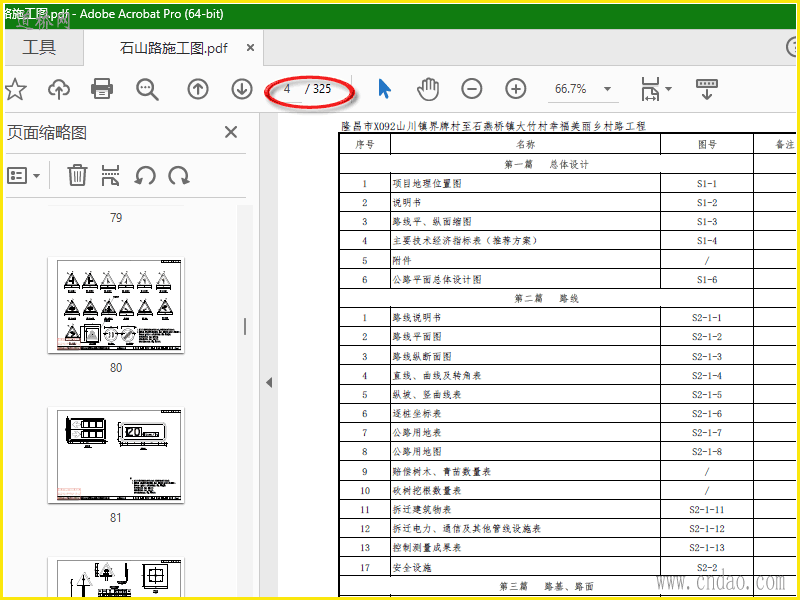Click the 第二篇 路线 section heading

point(546,298)
